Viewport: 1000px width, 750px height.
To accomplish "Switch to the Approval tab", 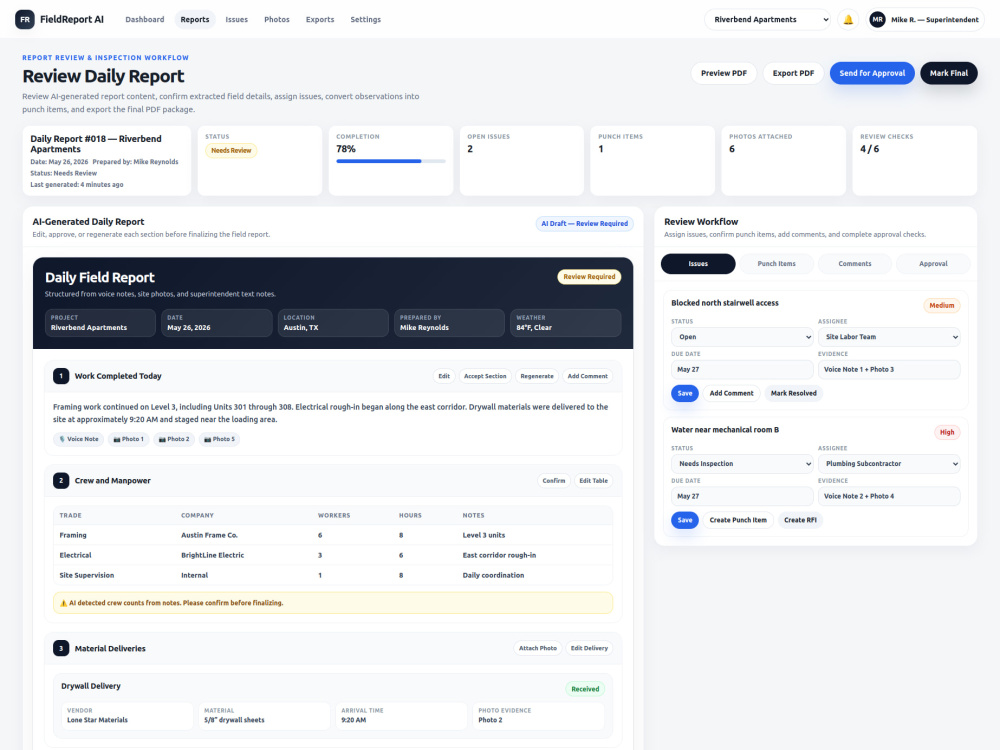I will point(933,264).
